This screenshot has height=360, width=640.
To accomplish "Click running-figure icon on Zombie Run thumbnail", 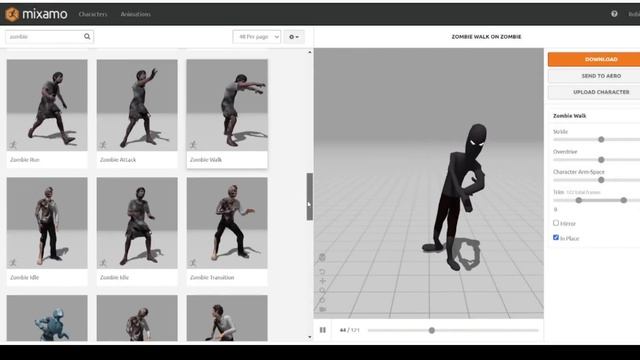I will pyautogui.click(x=13, y=144).
